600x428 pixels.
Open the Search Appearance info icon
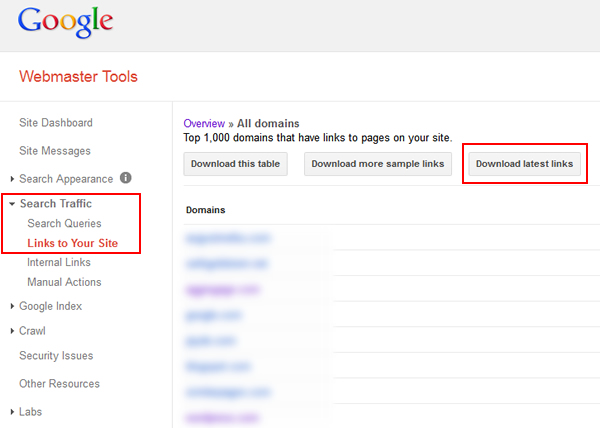click(126, 178)
